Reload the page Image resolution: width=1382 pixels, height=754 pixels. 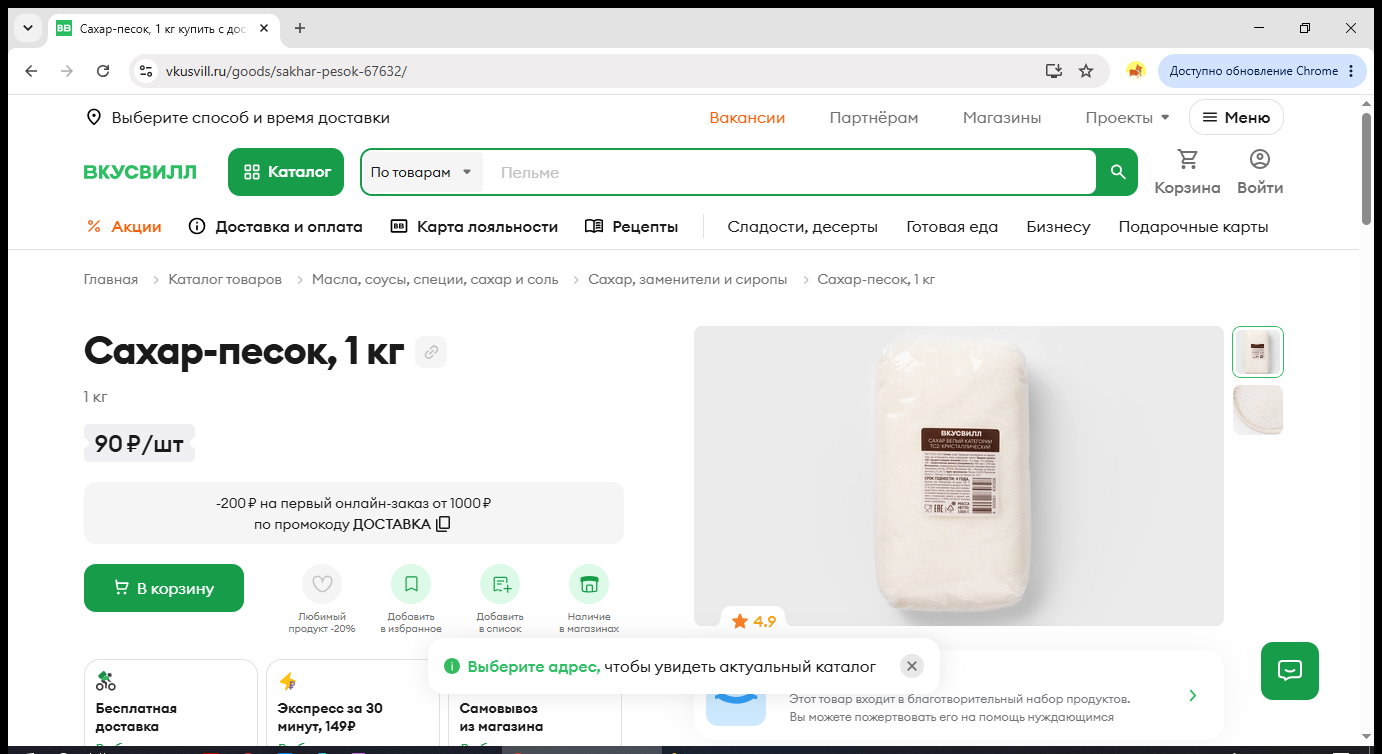point(103,71)
